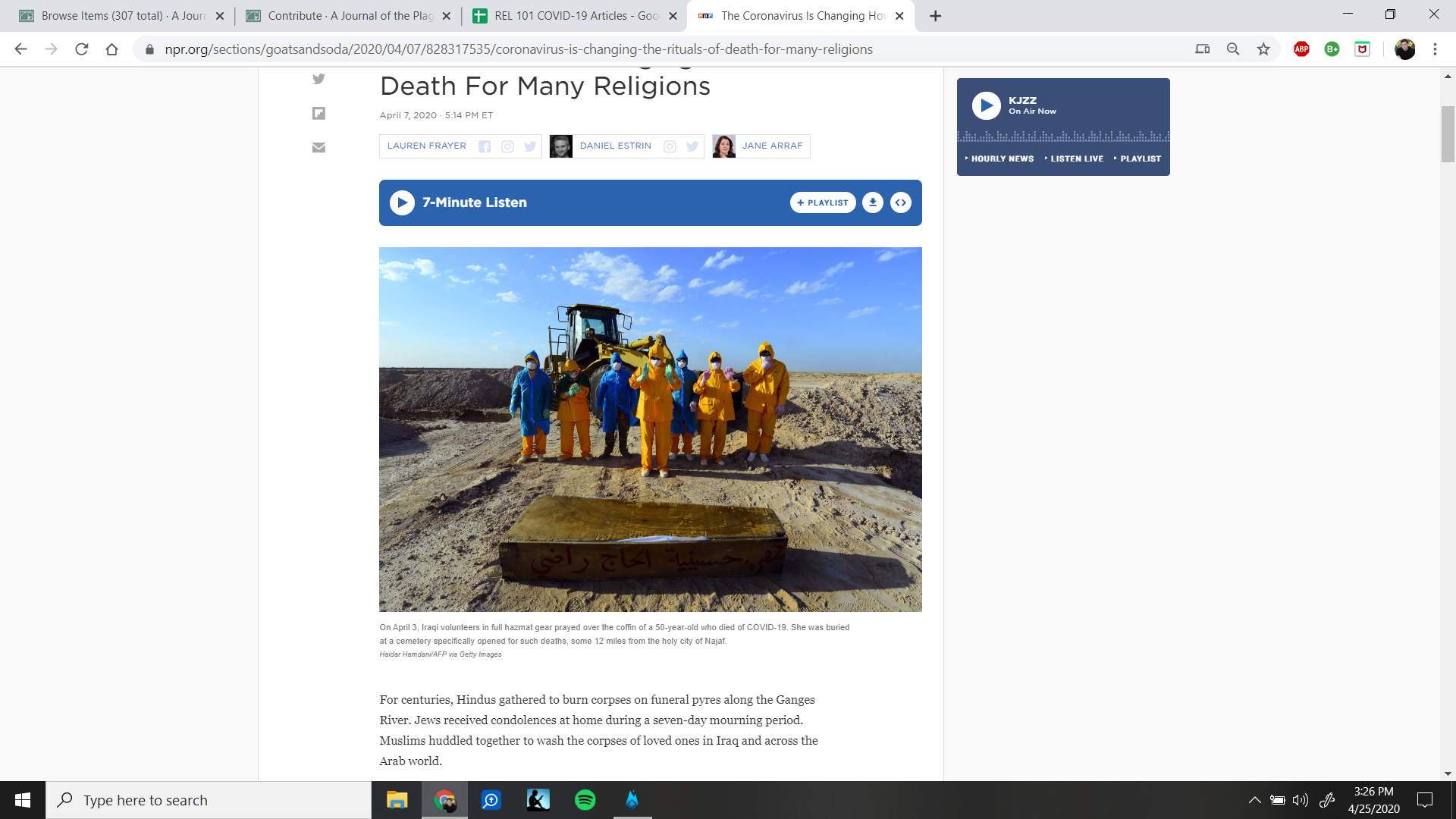1456x819 pixels.
Task: Open Spotify from the taskbar
Action: click(x=585, y=800)
